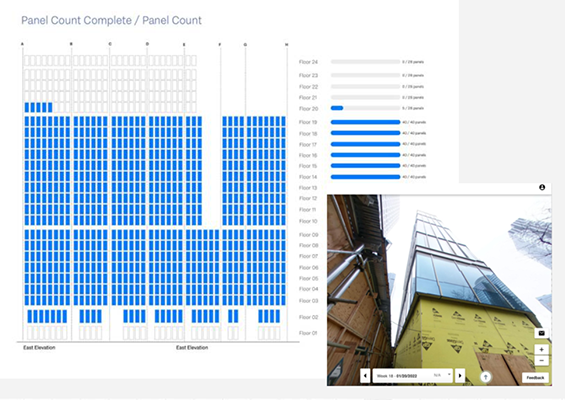Click the Floor 09 label
This screenshot has height=400, width=565.
[x=308, y=235]
